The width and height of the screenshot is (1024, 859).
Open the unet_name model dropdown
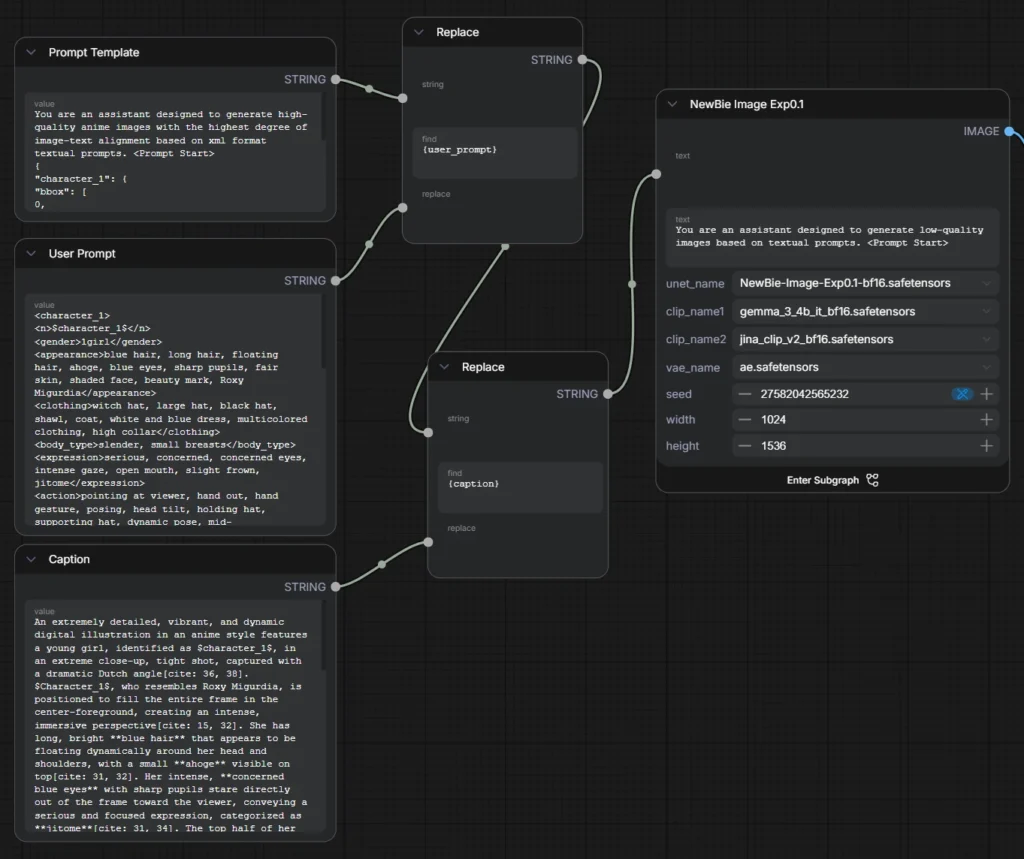pos(864,283)
